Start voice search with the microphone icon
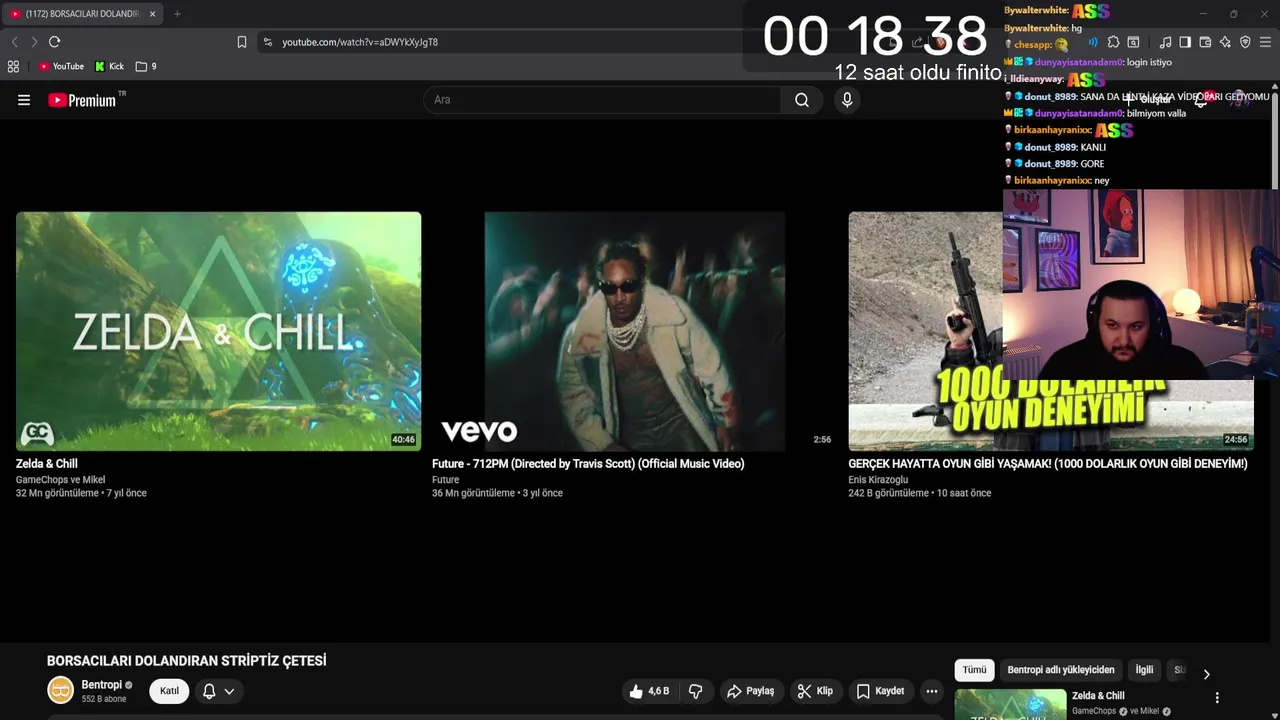The height and width of the screenshot is (720, 1280). (847, 100)
